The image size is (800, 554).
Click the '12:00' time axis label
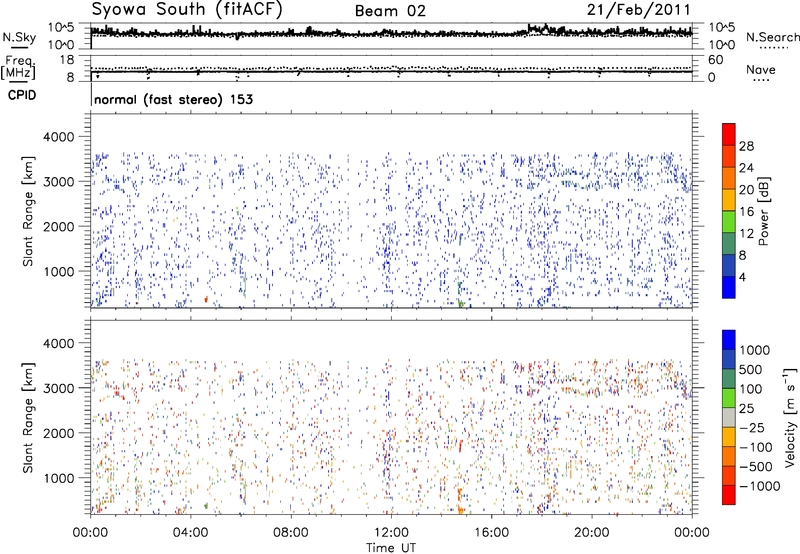(391, 533)
